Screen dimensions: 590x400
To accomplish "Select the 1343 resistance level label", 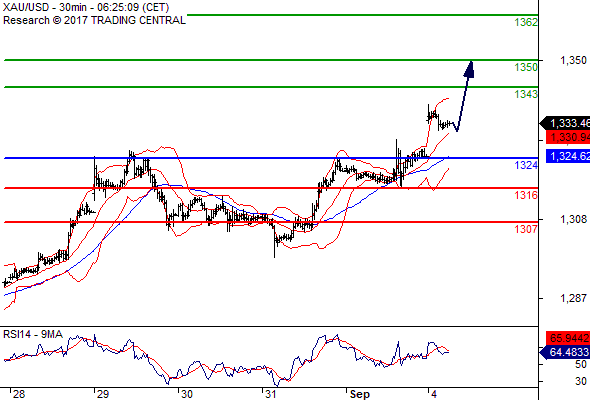I will click(x=526, y=94).
